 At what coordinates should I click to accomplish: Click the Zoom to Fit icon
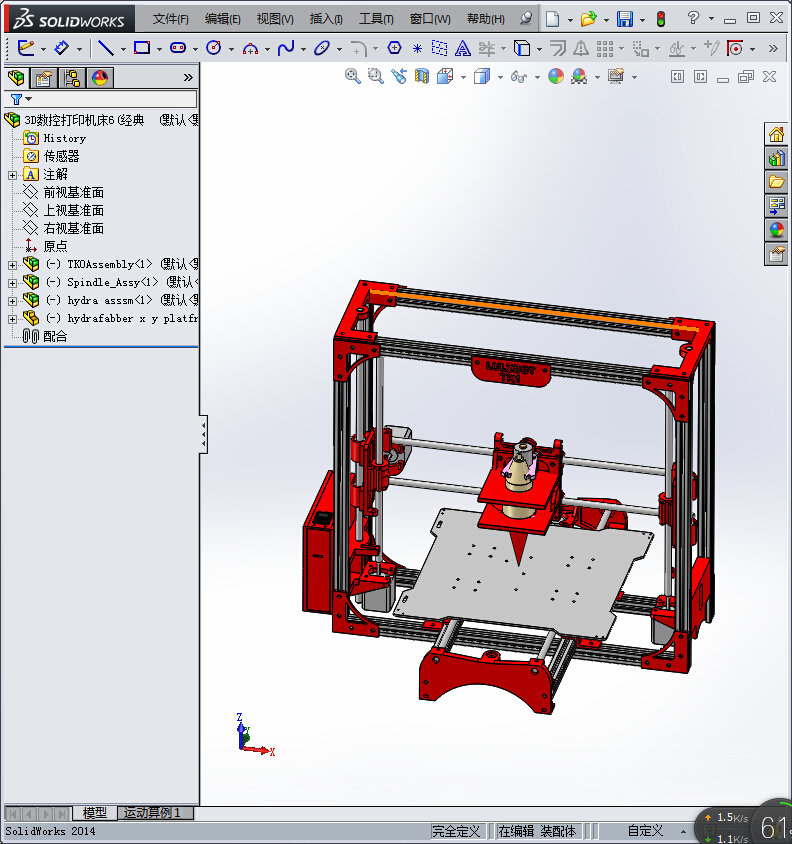coord(353,76)
